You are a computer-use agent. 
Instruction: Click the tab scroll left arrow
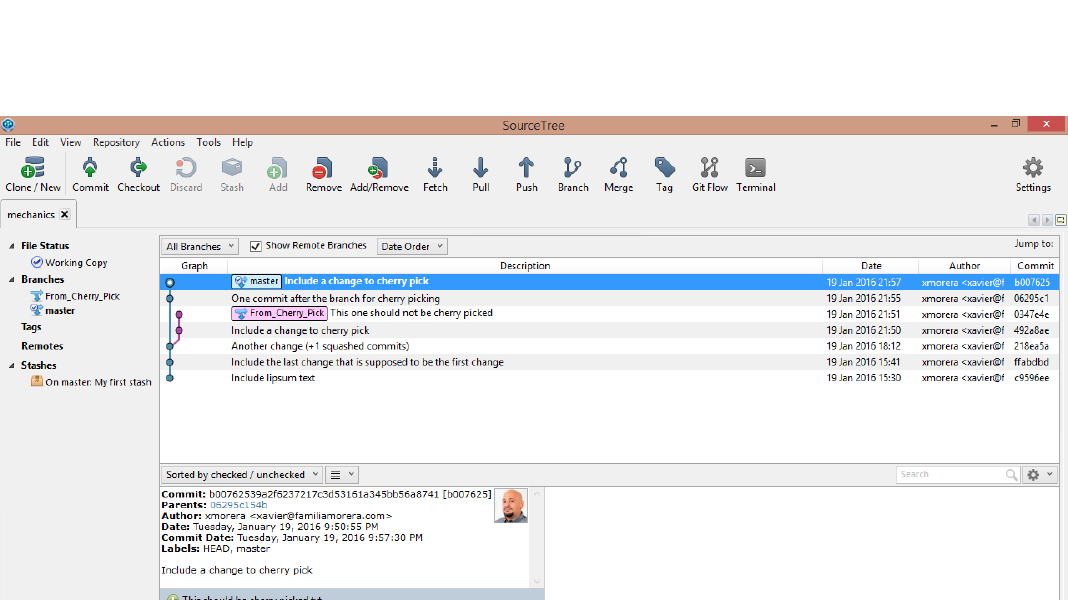pos(1034,220)
